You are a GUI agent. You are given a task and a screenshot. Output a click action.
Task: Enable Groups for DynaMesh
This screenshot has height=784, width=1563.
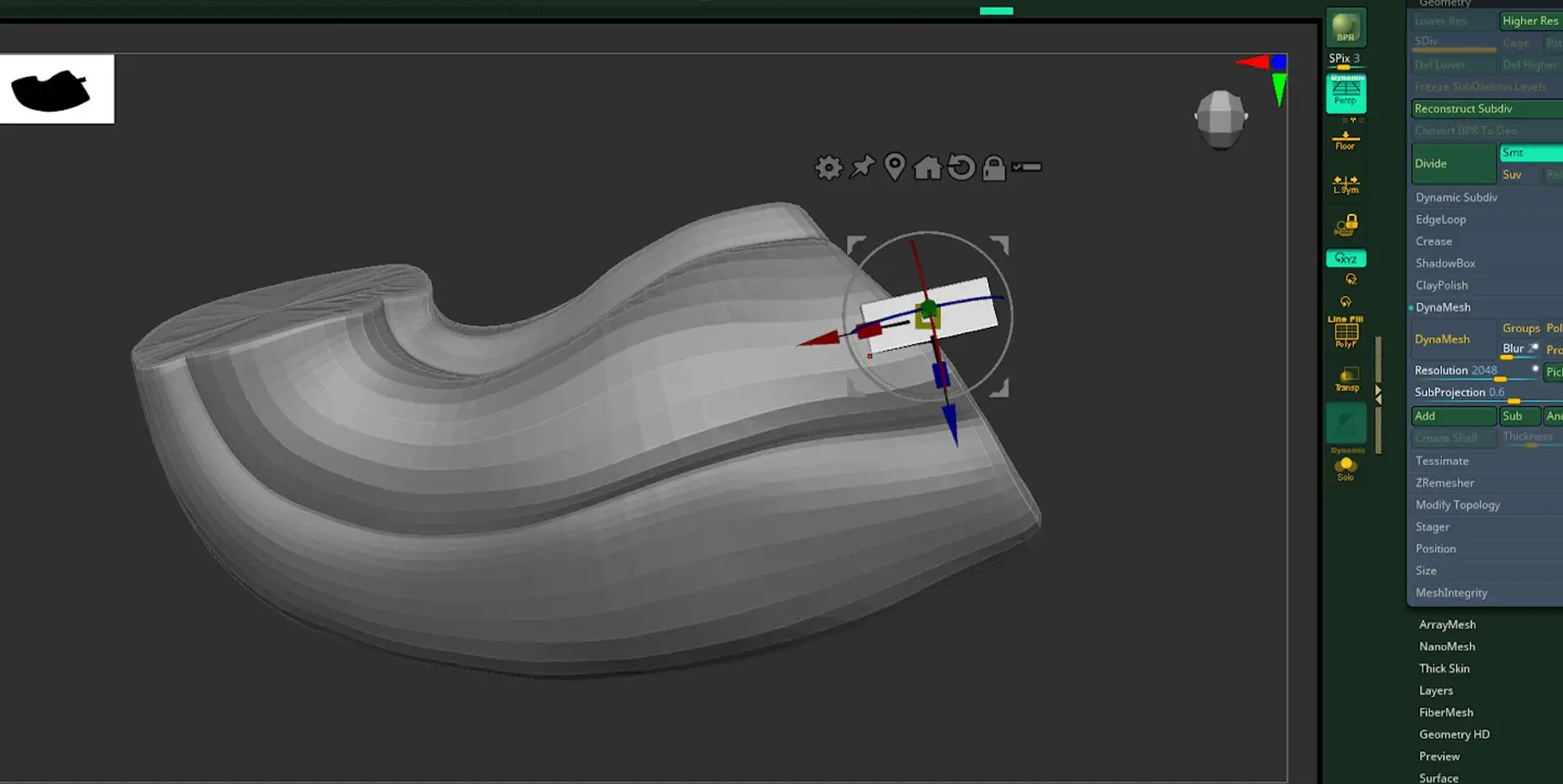pos(1520,328)
